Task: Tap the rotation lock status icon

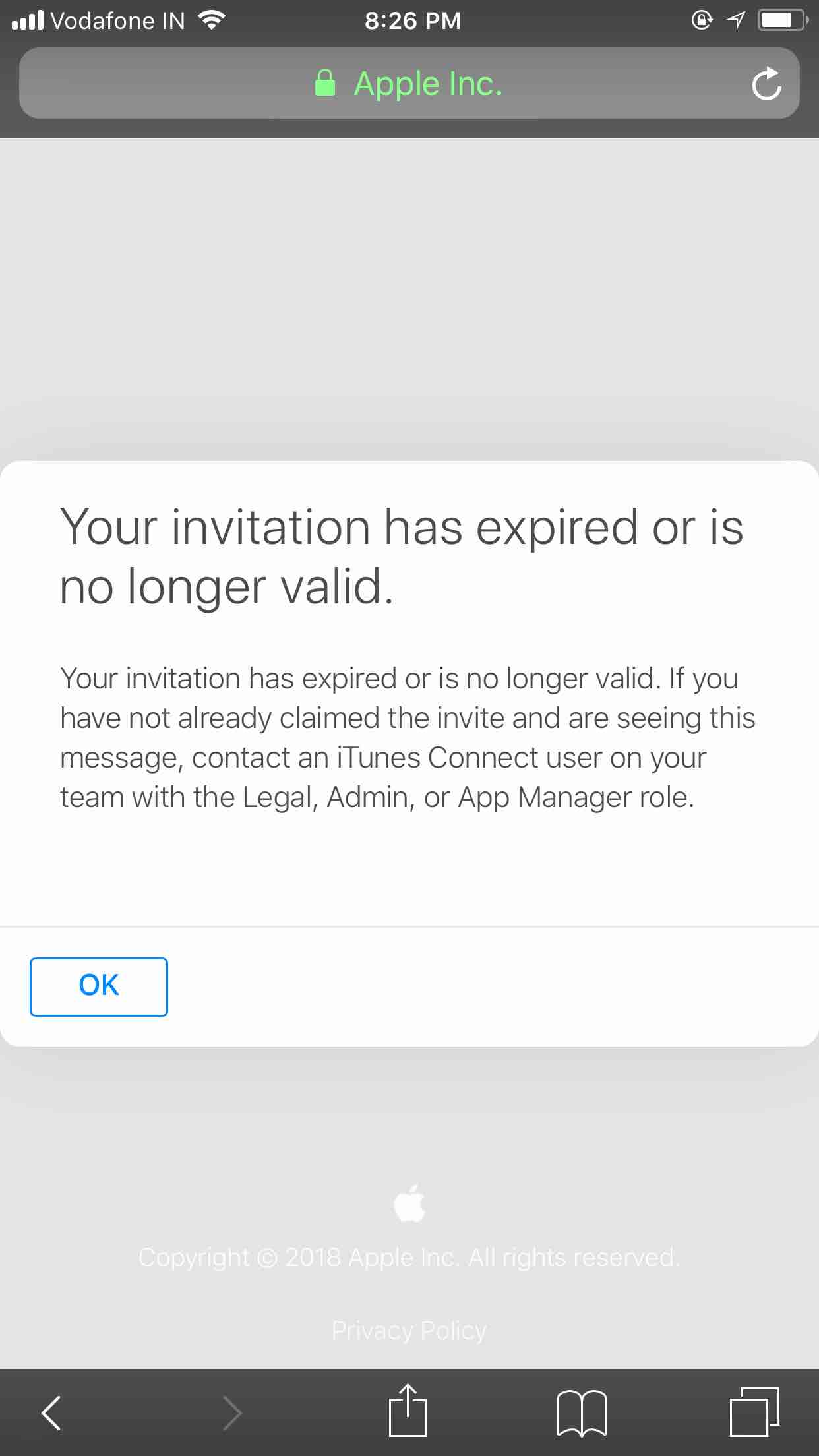Action: pos(702,21)
